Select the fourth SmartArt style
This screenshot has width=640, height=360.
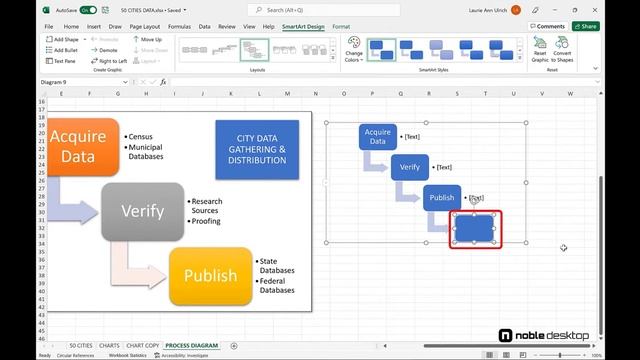click(471, 50)
